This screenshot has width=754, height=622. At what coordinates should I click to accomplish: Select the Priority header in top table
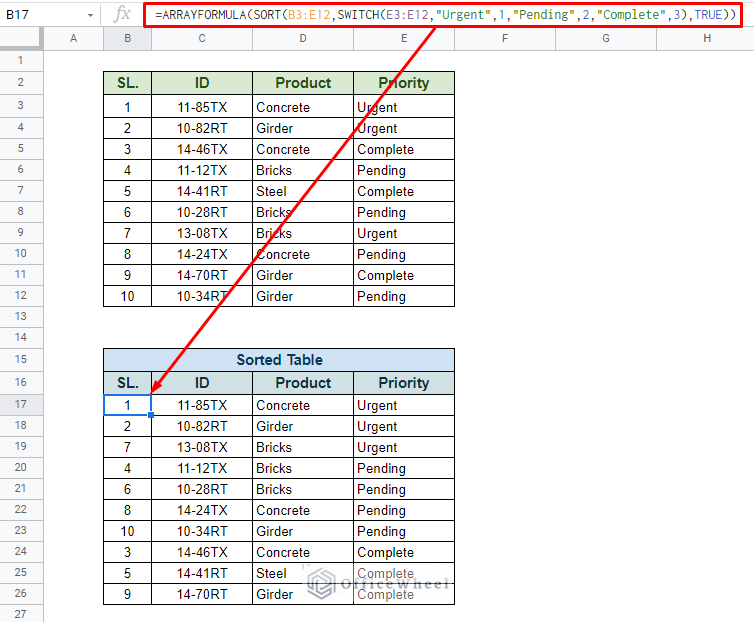pos(404,83)
